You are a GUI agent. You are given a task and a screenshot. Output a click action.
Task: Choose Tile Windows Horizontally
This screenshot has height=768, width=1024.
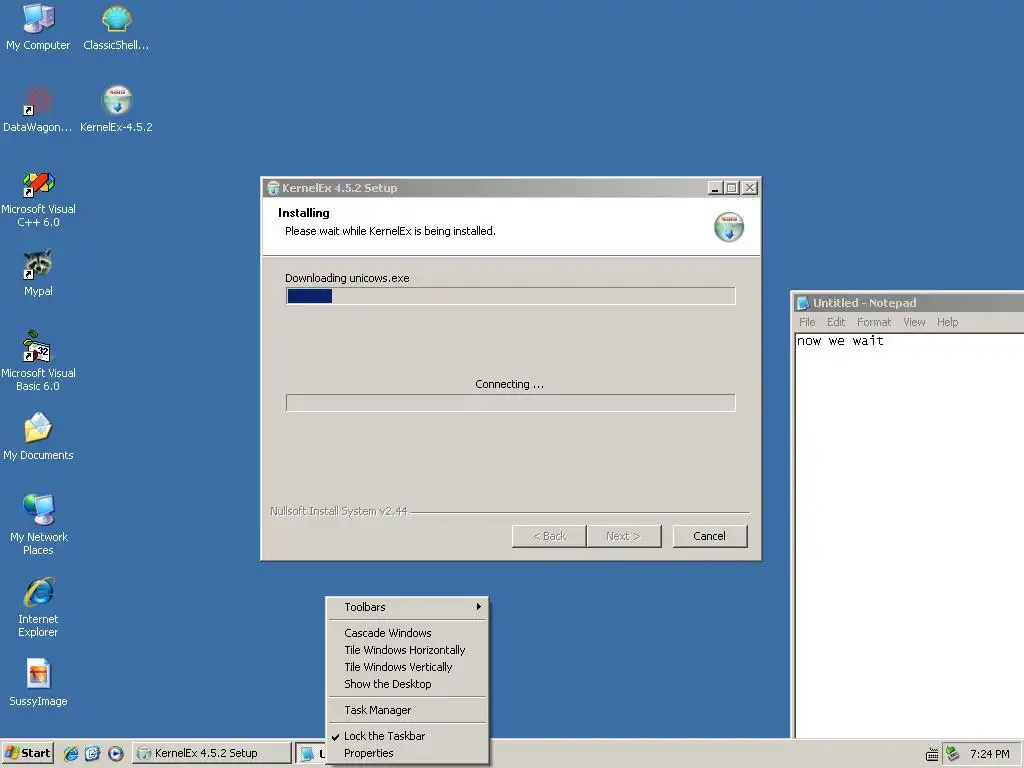tap(408, 650)
